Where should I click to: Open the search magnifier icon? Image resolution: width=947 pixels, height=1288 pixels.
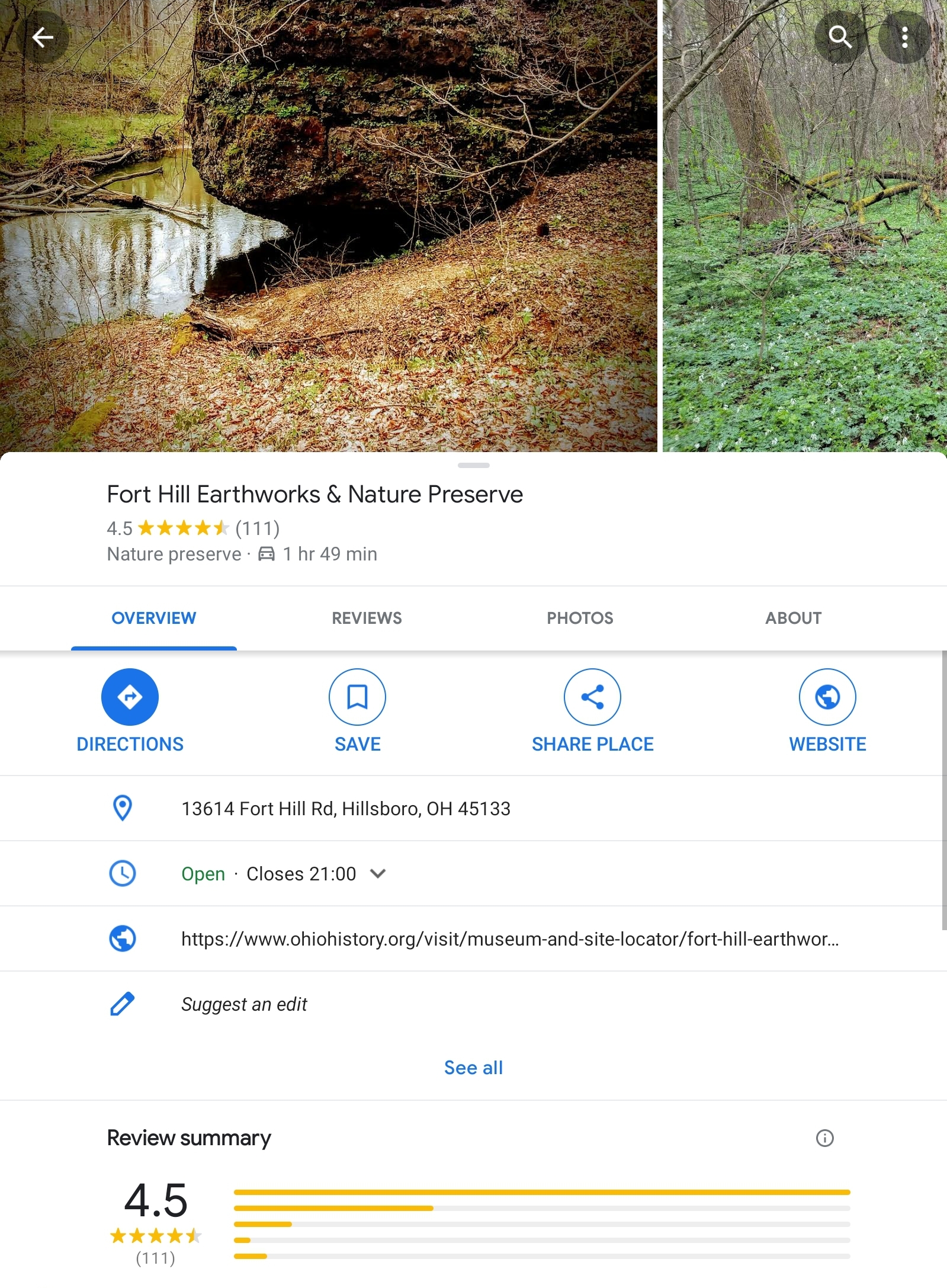click(839, 38)
